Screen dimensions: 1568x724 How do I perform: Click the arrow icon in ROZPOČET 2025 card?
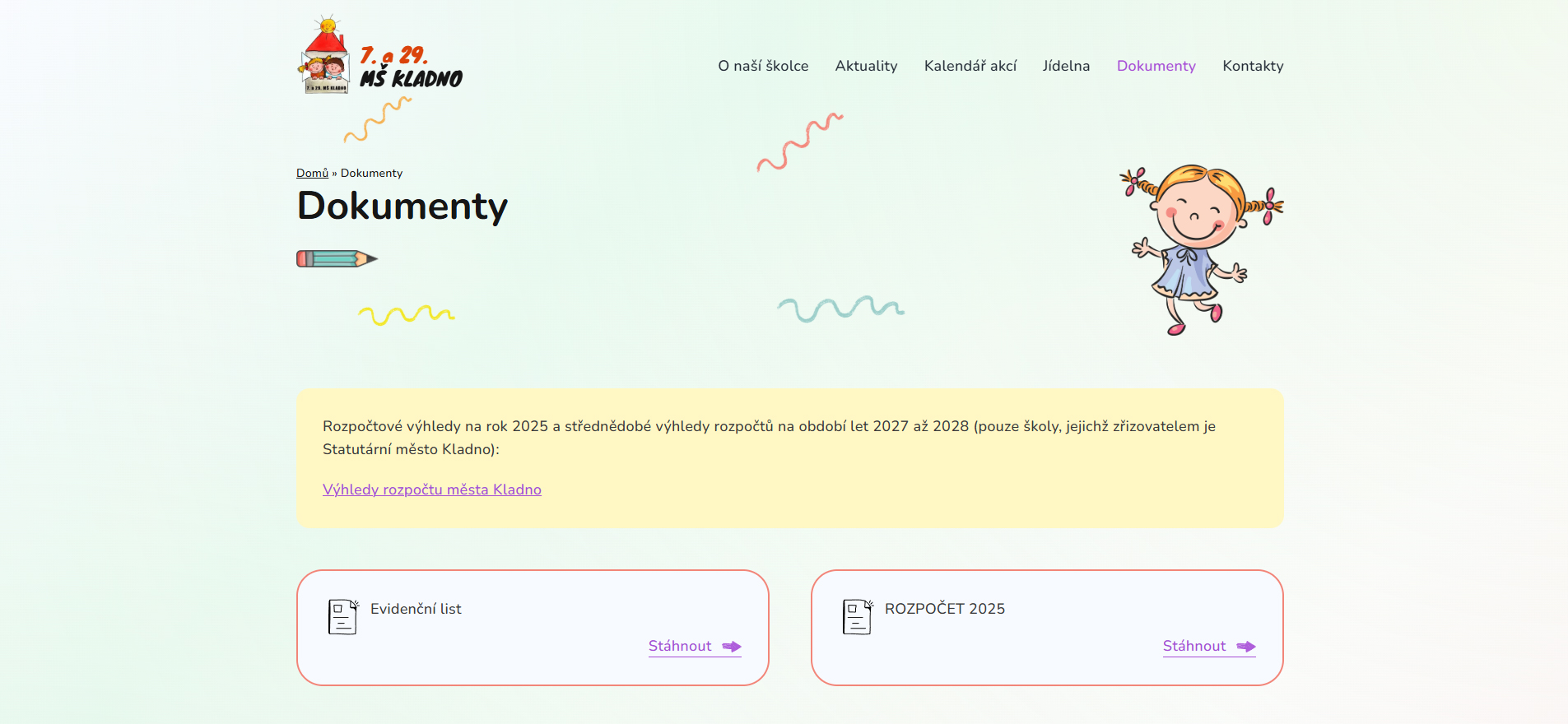(x=1246, y=647)
